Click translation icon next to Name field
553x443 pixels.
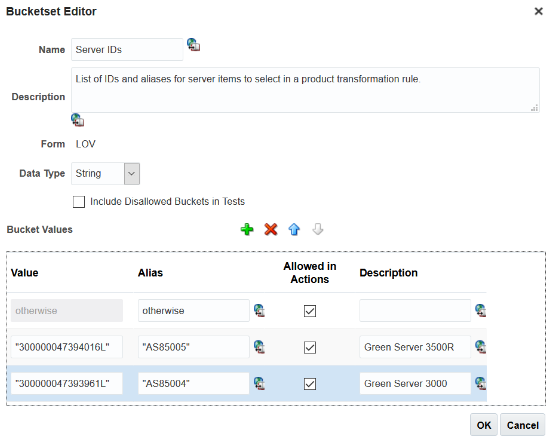[193, 45]
